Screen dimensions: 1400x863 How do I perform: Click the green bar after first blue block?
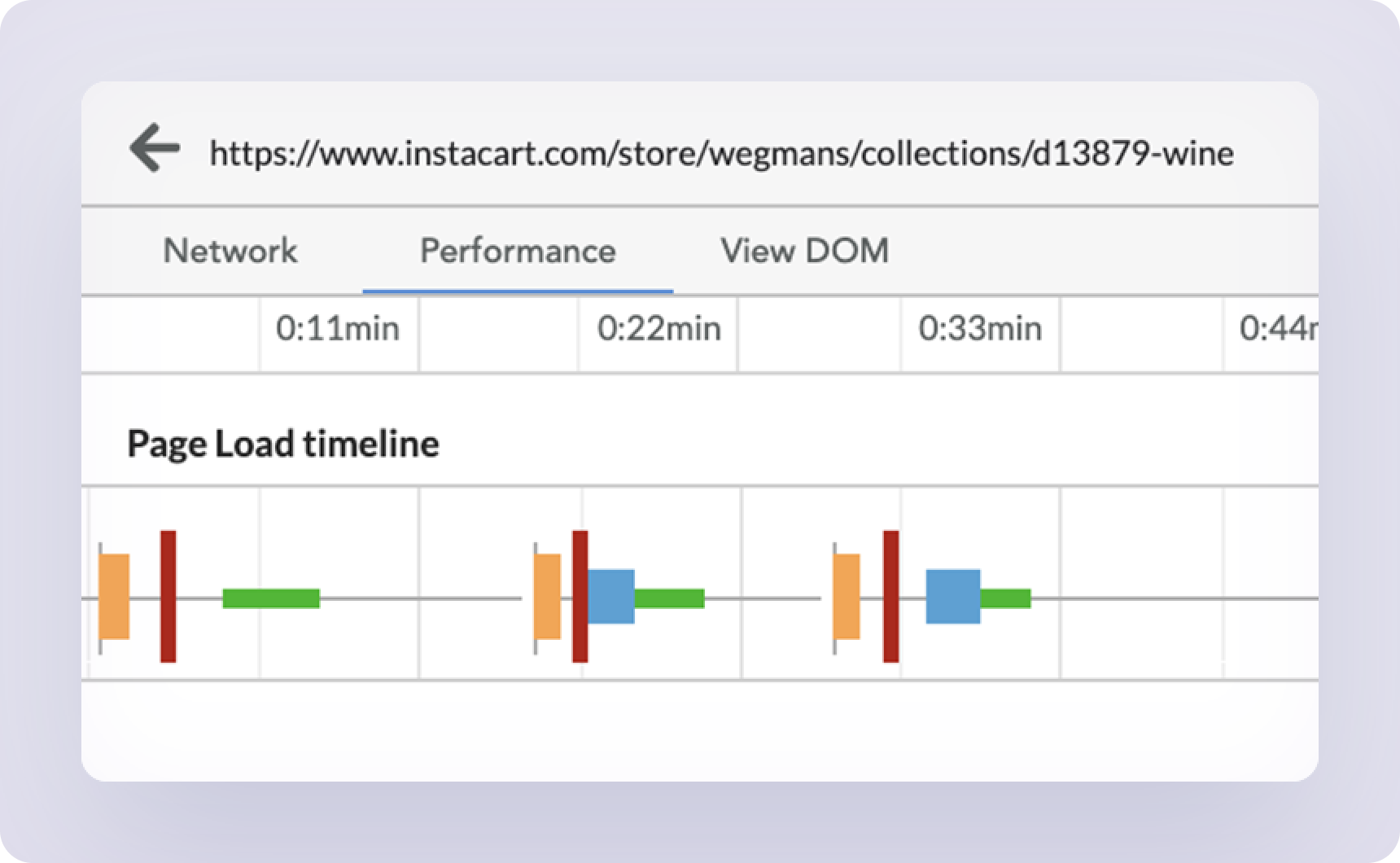click(669, 598)
